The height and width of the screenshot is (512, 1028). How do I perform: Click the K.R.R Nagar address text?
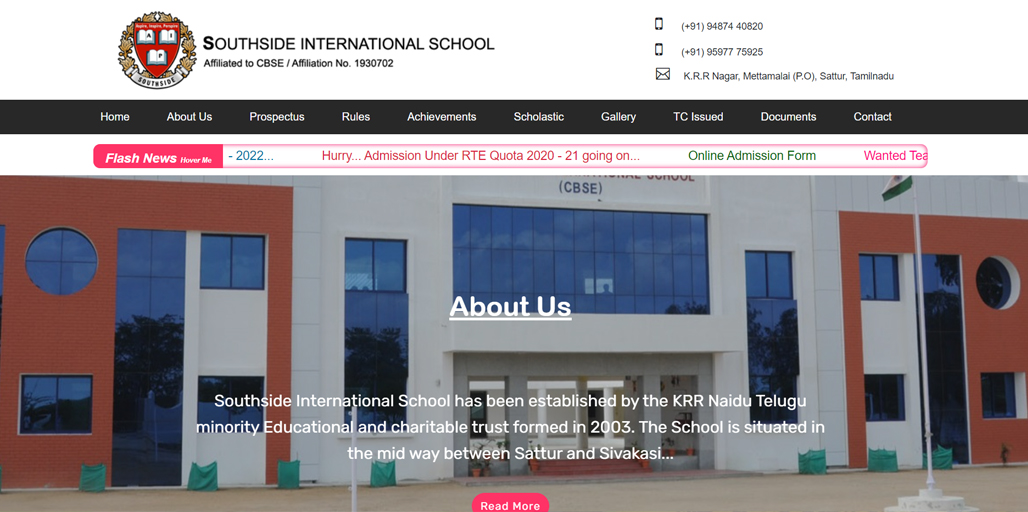click(789, 76)
